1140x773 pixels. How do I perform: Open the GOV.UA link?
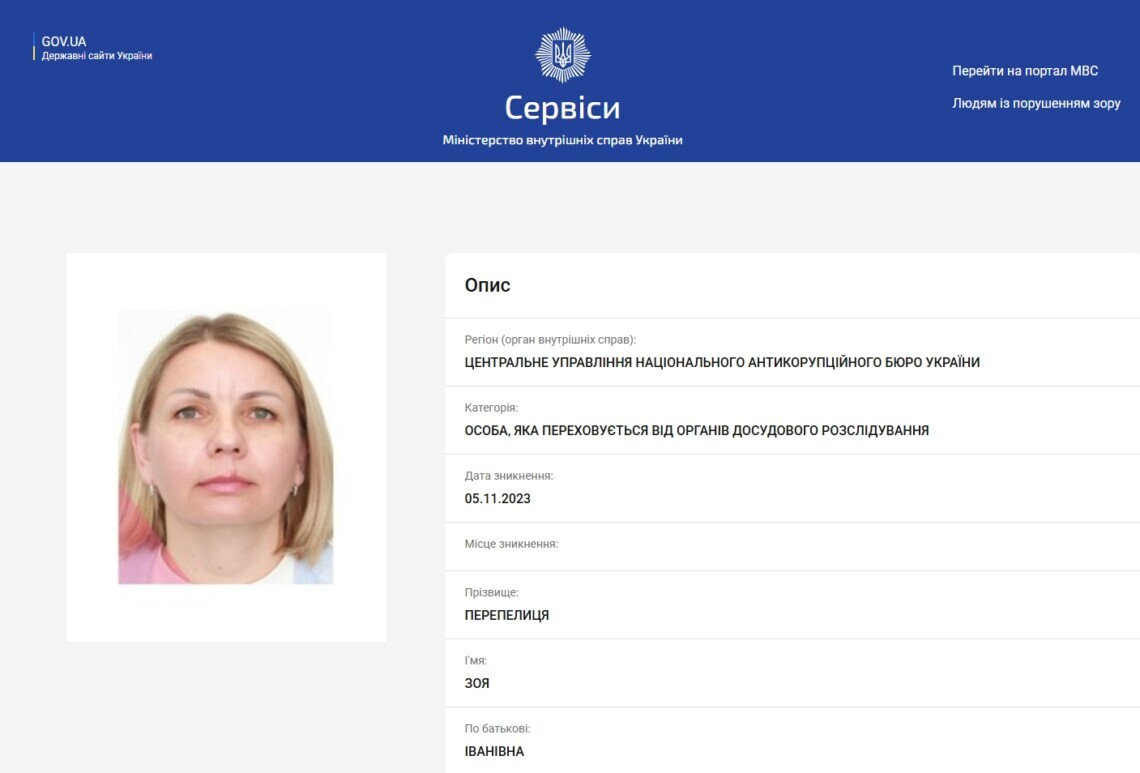coord(63,41)
